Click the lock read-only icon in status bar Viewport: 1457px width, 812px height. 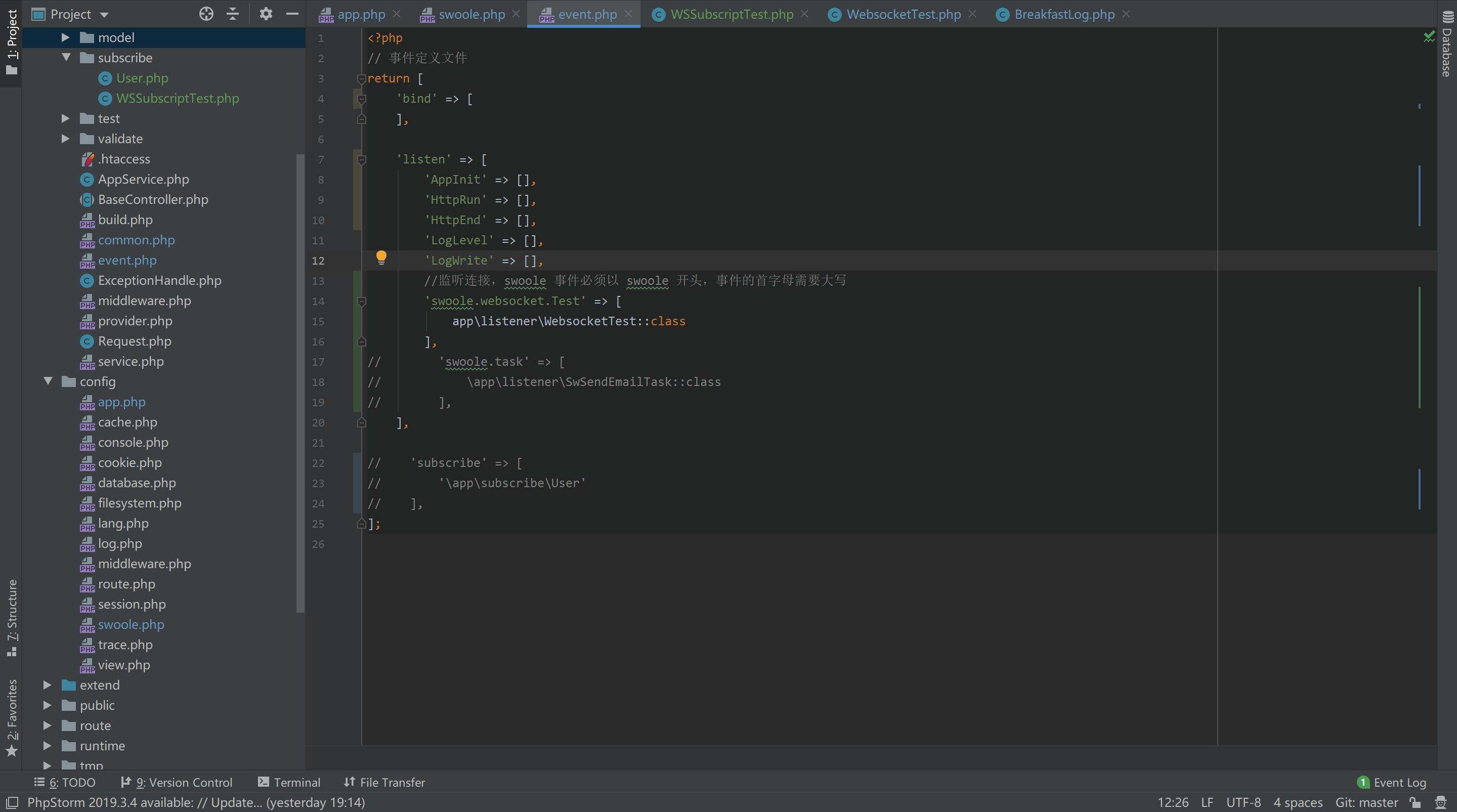(x=1415, y=802)
